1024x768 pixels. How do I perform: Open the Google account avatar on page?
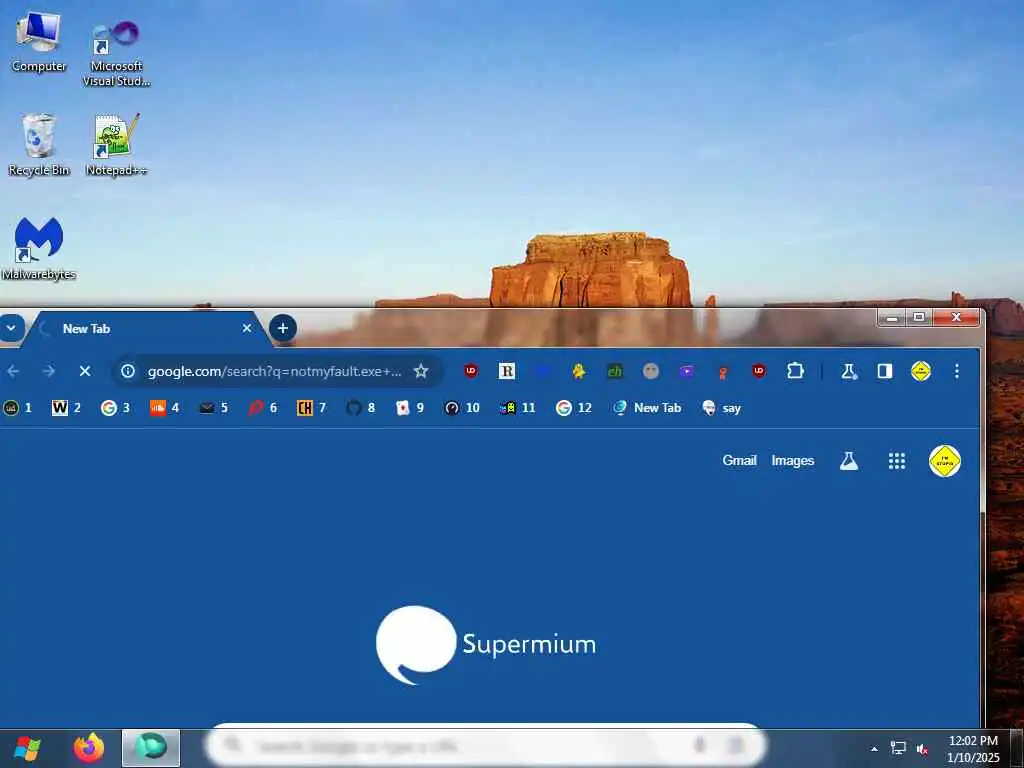pyautogui.click(x=945, y=461)
